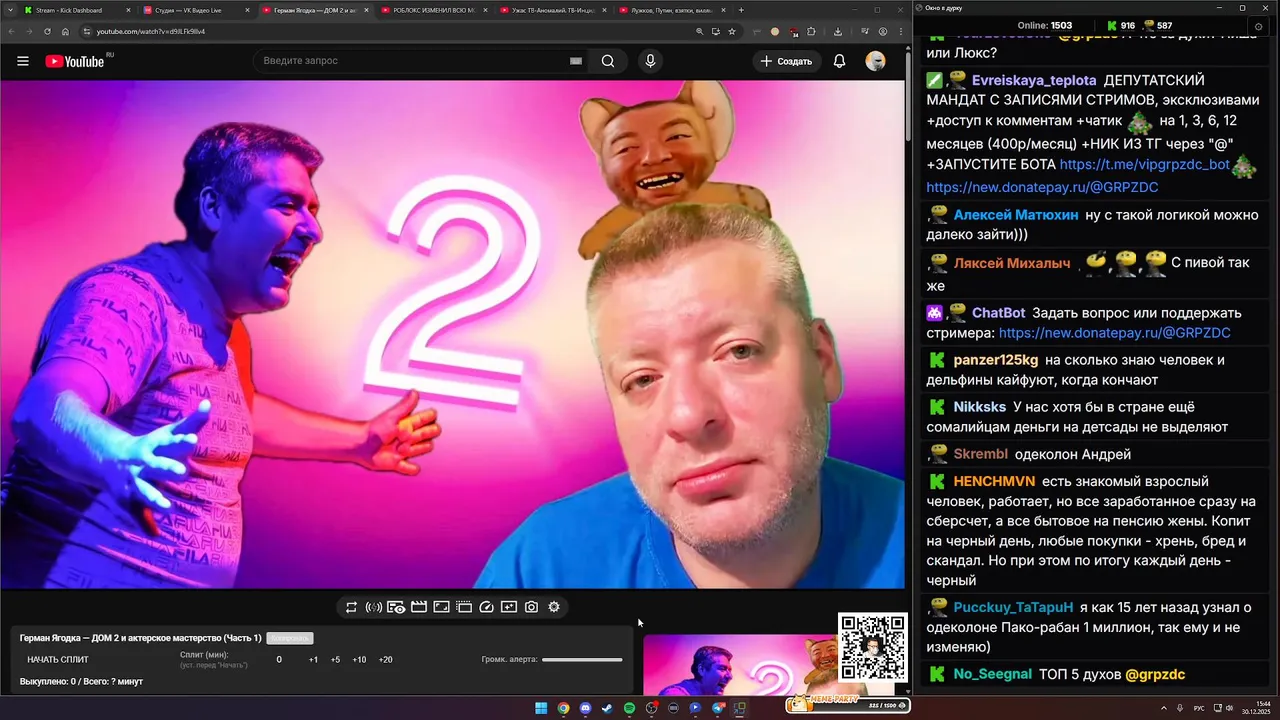Click the QR code overlay image
Viewport: 1280px width, 720px height.
[x=873, y=647]
